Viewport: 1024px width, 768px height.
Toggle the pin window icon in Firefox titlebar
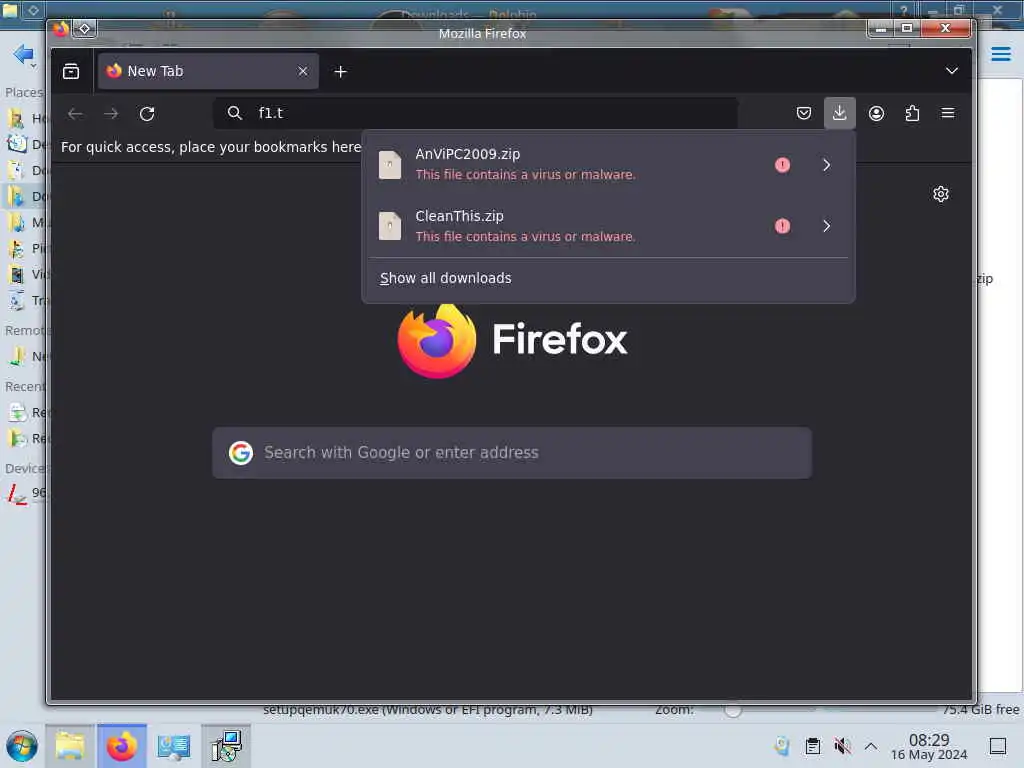[x=84, y=29]
